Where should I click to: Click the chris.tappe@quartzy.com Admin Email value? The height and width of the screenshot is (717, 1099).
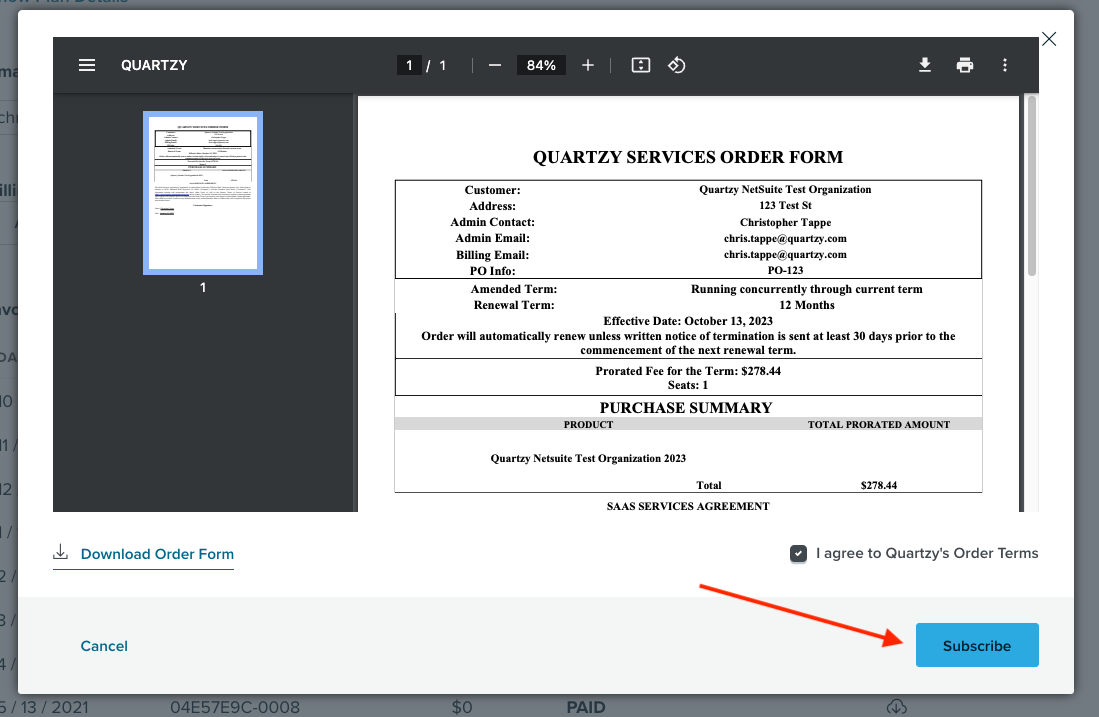[x=785, y=238]
